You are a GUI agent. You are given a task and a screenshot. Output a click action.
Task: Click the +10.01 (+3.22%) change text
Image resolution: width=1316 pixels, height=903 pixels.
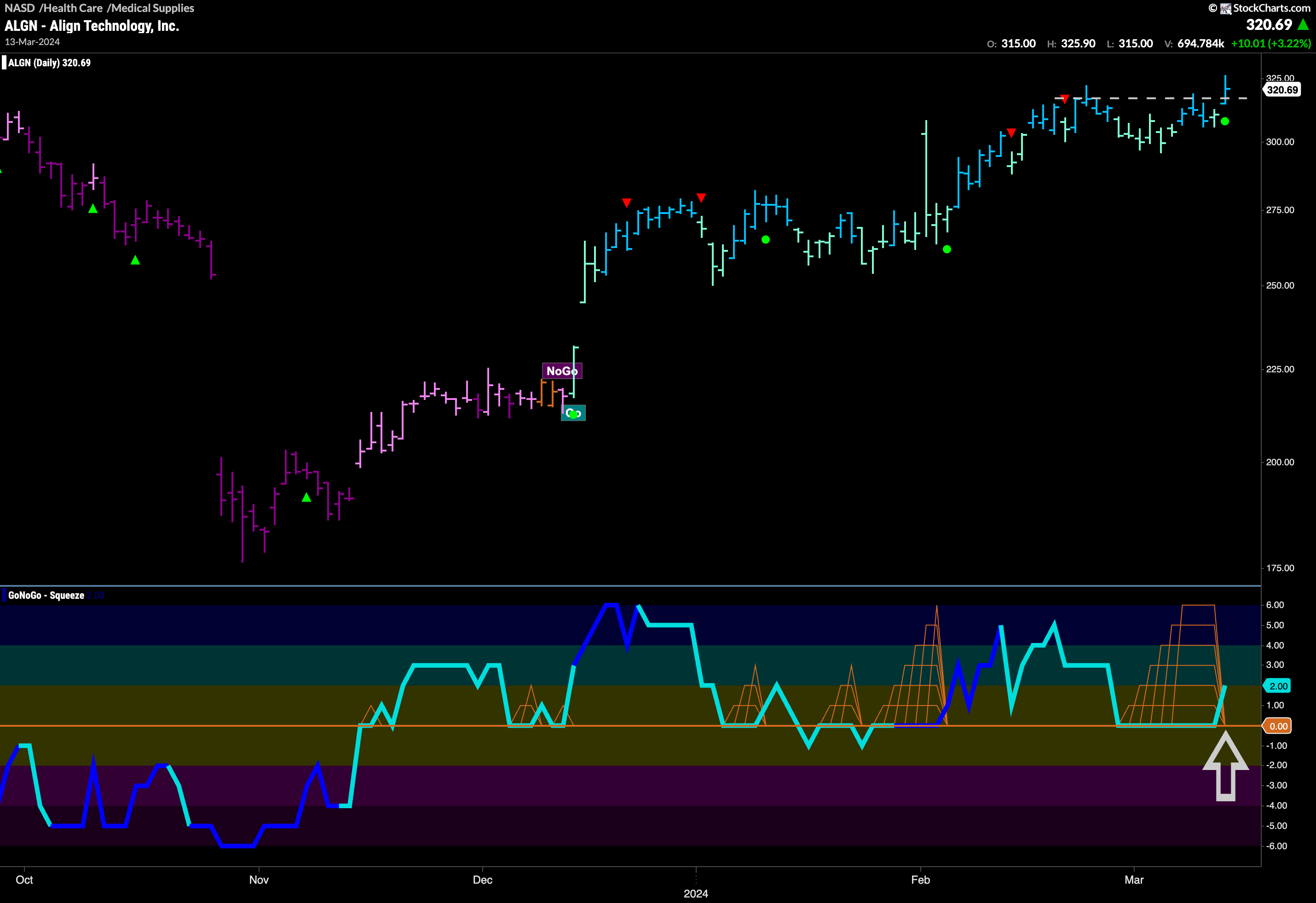[x=1271, y=44]
